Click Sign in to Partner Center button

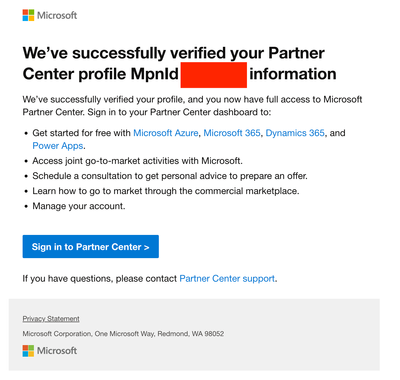coord(91,247)
